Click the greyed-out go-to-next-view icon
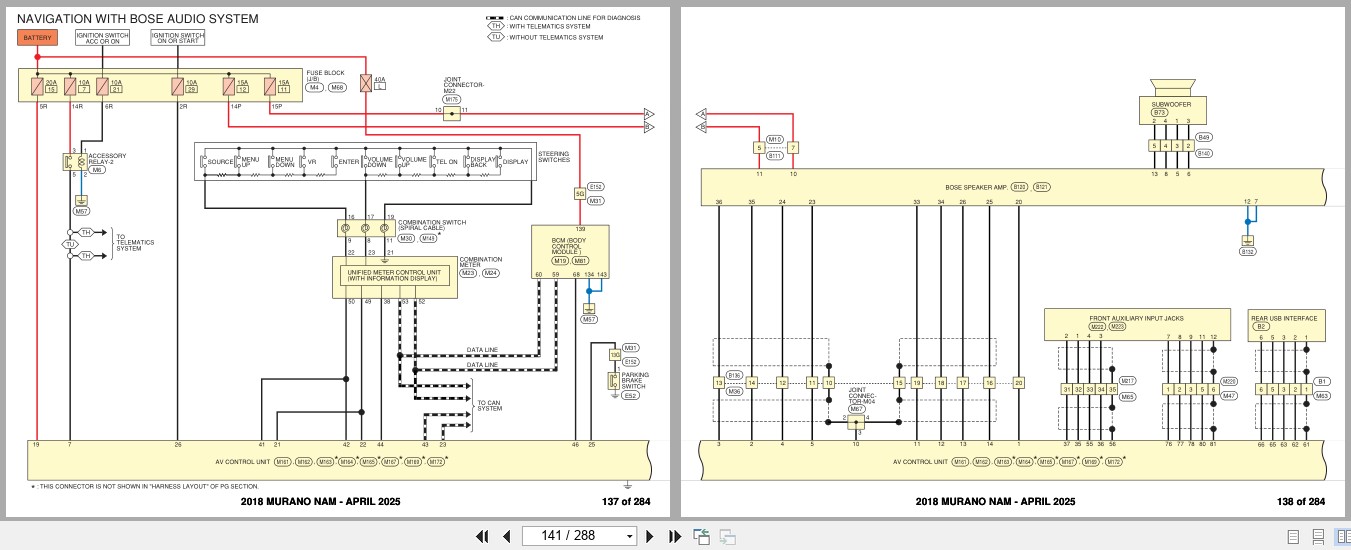The height and width of the screenshot is (550, 1351). 727,536
